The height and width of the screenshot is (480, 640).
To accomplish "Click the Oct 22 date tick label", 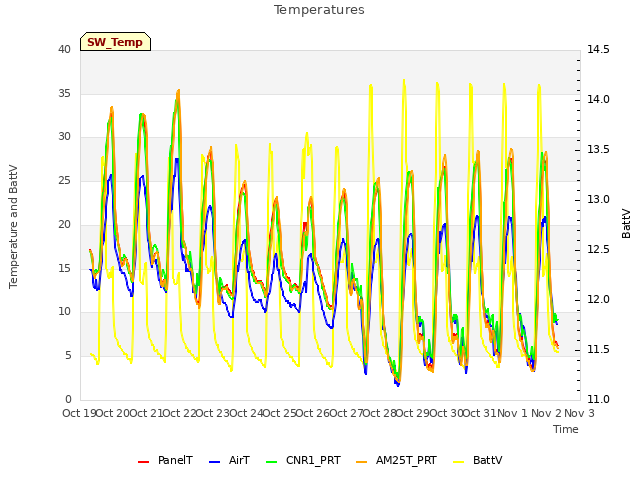I will coord(180,413).
